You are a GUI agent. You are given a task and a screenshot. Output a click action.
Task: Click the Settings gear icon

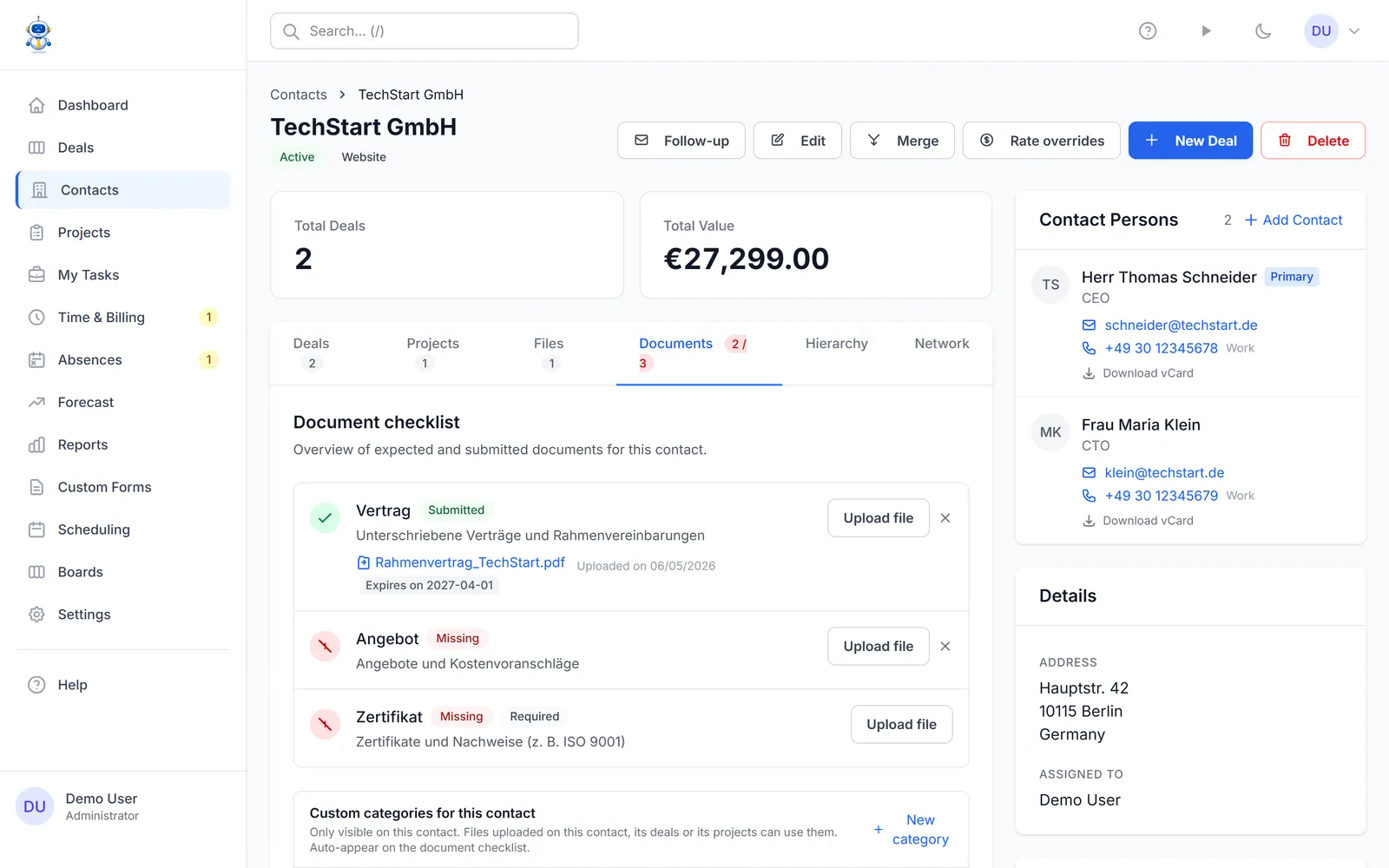coord(36,615)
